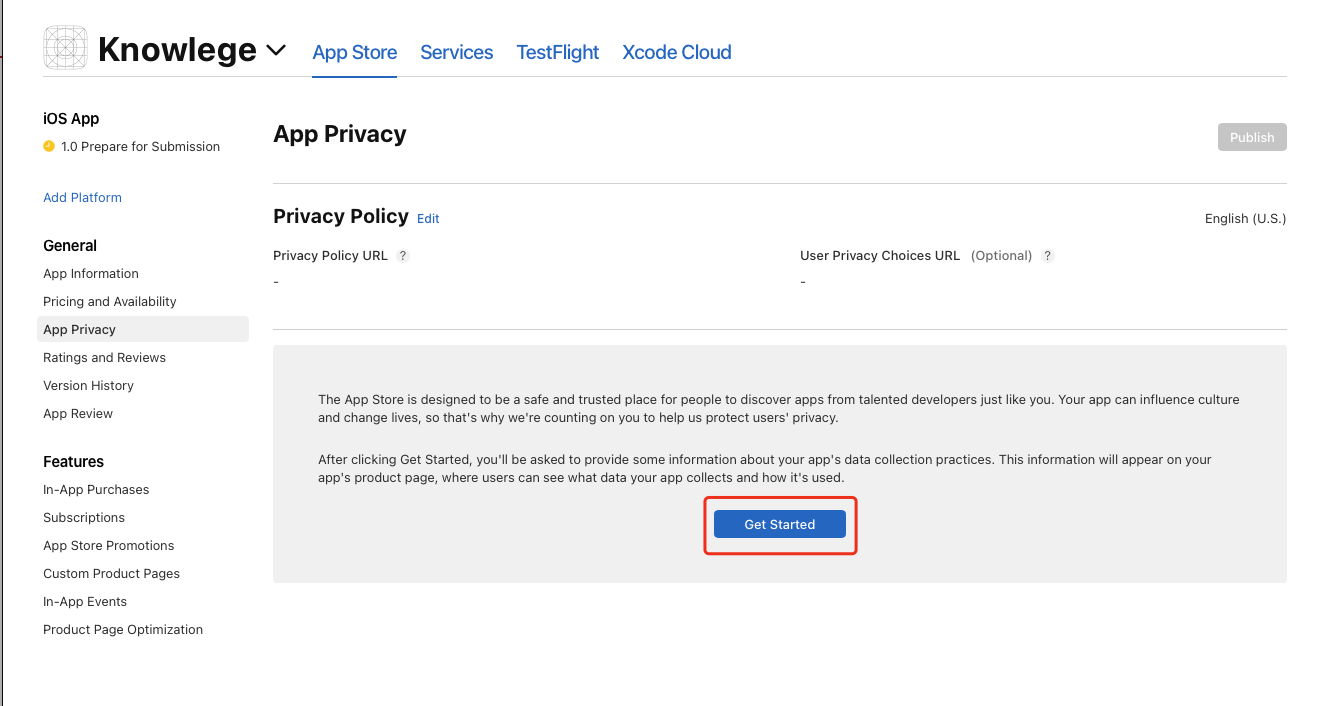Screen dimensions: 1320x706
Task: Select Subscriptions in the sidebar
Action: 84,517
